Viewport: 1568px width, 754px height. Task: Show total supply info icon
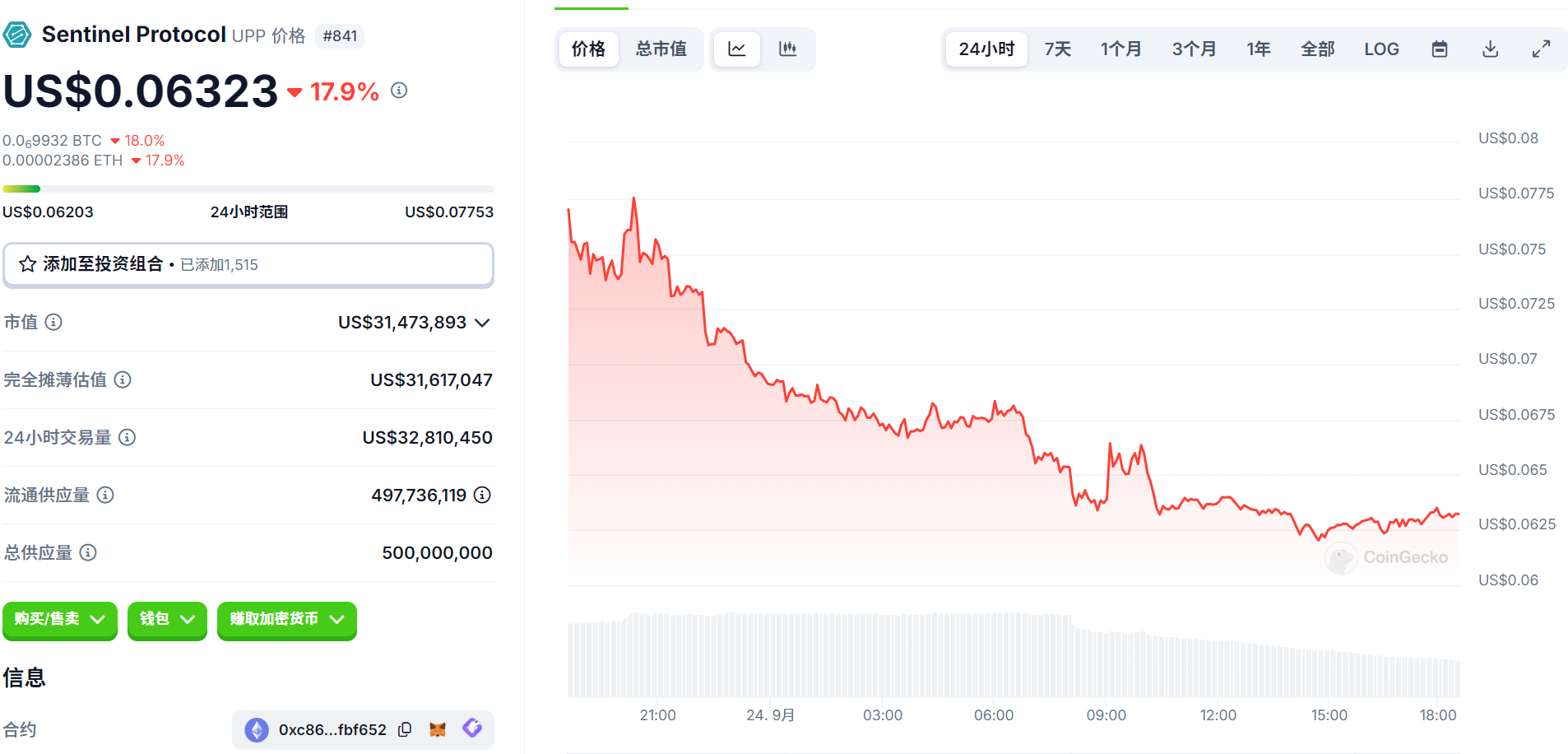[88, 552]
